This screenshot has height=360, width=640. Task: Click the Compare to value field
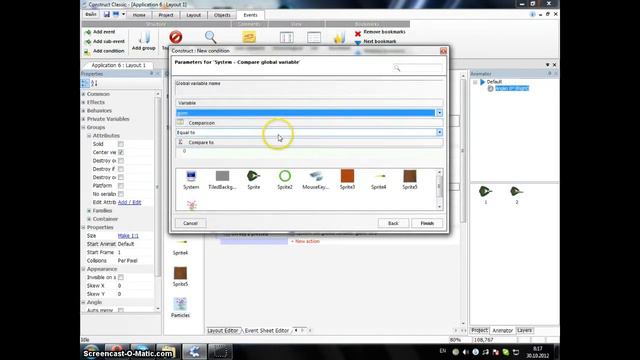point(309,151)
